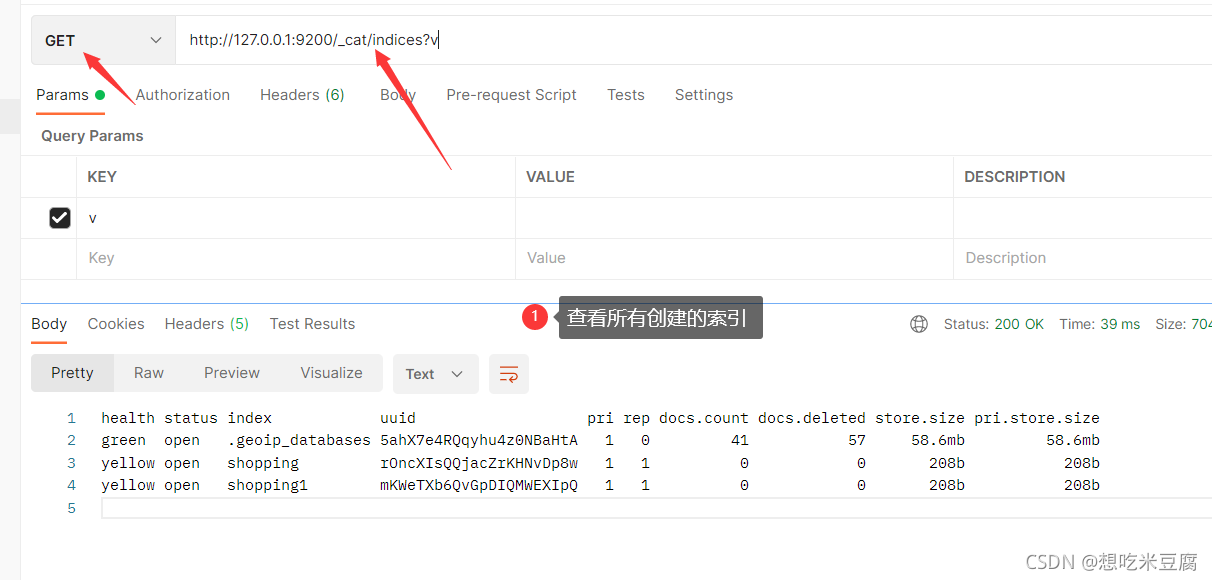Click the empty Value cell for 'v'

(x=735, y=218)
